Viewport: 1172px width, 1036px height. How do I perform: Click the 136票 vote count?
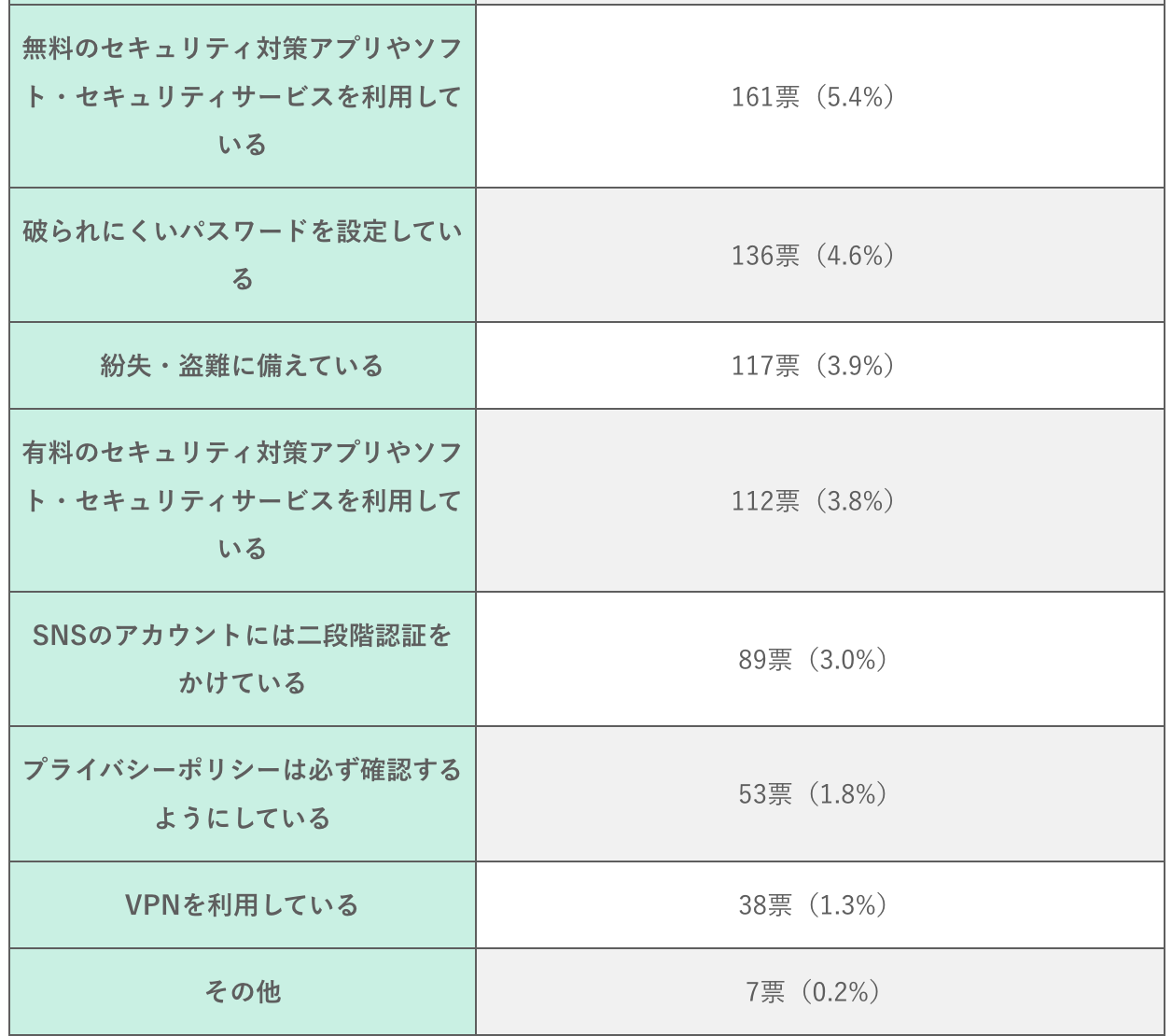(x=765, y=256)
